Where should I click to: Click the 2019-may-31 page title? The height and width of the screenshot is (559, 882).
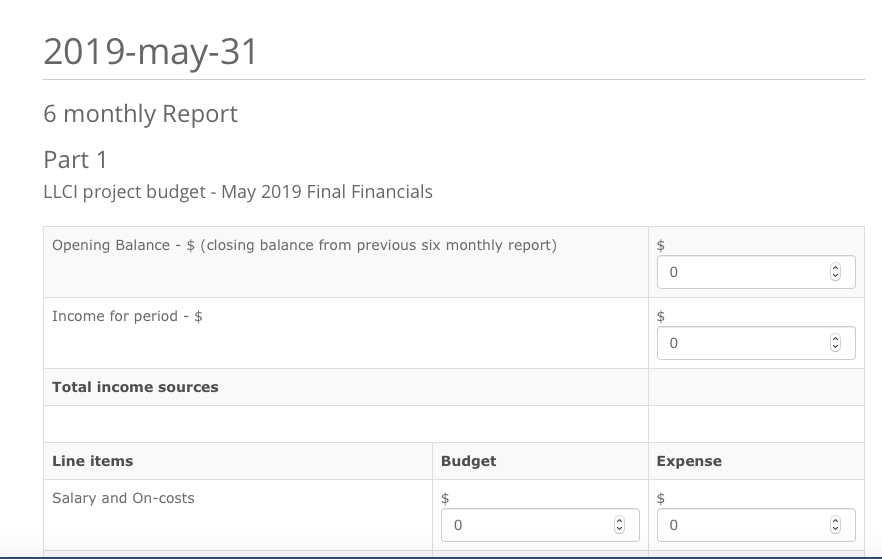tap(151, 51)
